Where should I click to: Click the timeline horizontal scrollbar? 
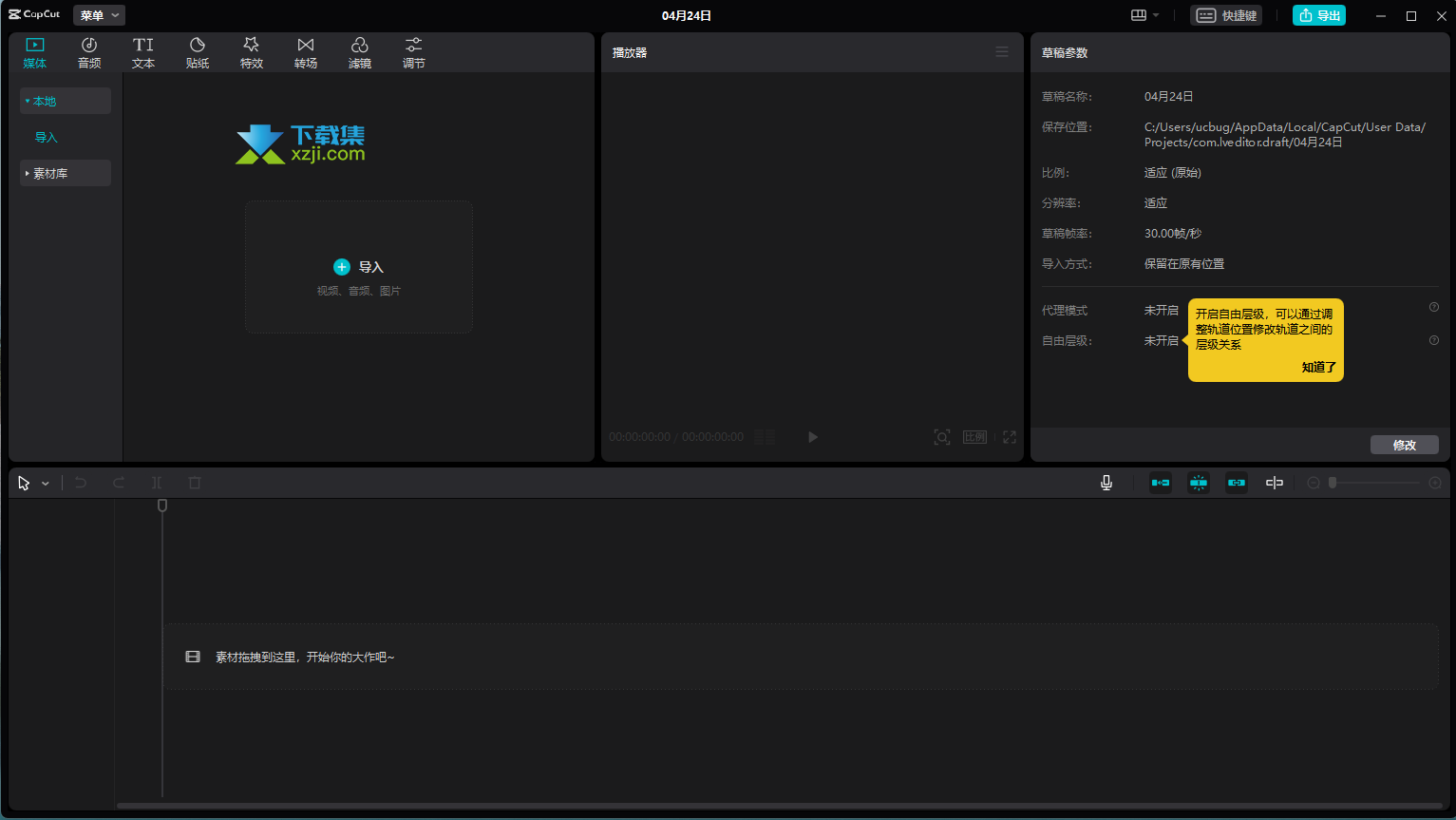pyautogui.click(x=779, y=806)
